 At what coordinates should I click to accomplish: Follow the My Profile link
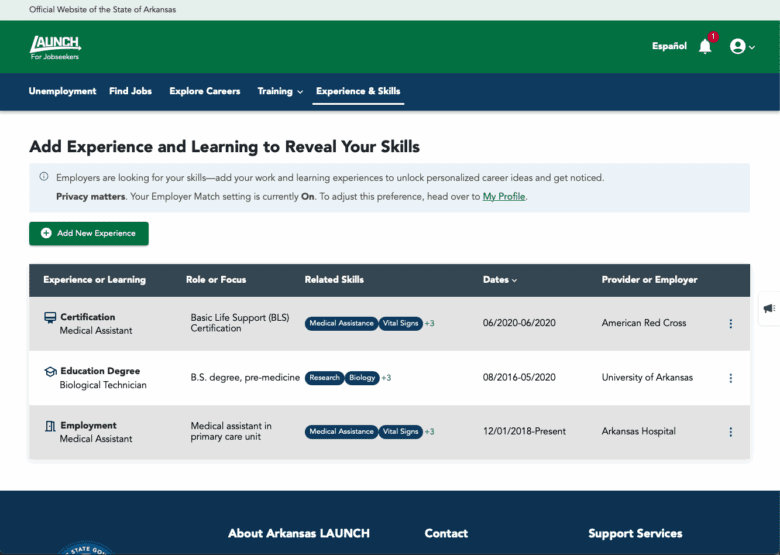click(504, 197)
